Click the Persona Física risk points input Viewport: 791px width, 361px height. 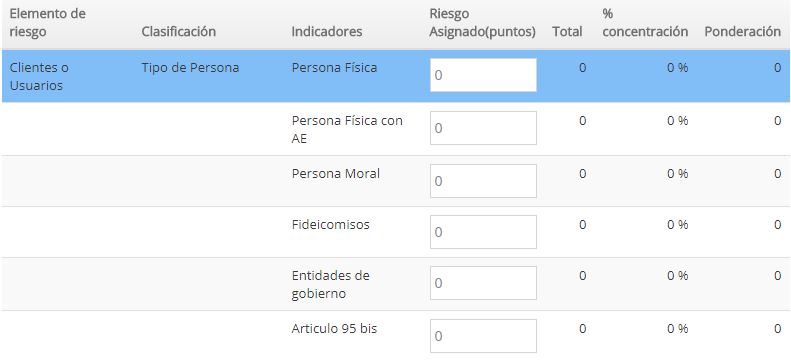tap(483, 75)
